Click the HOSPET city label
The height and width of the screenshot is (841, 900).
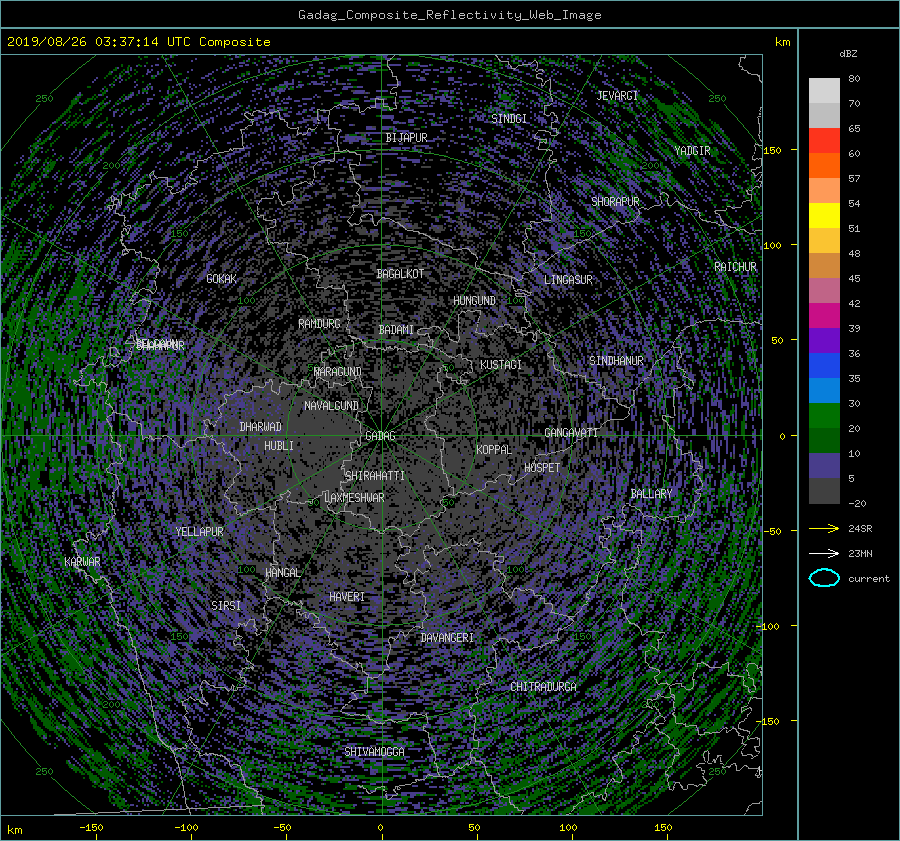point(542,468)
